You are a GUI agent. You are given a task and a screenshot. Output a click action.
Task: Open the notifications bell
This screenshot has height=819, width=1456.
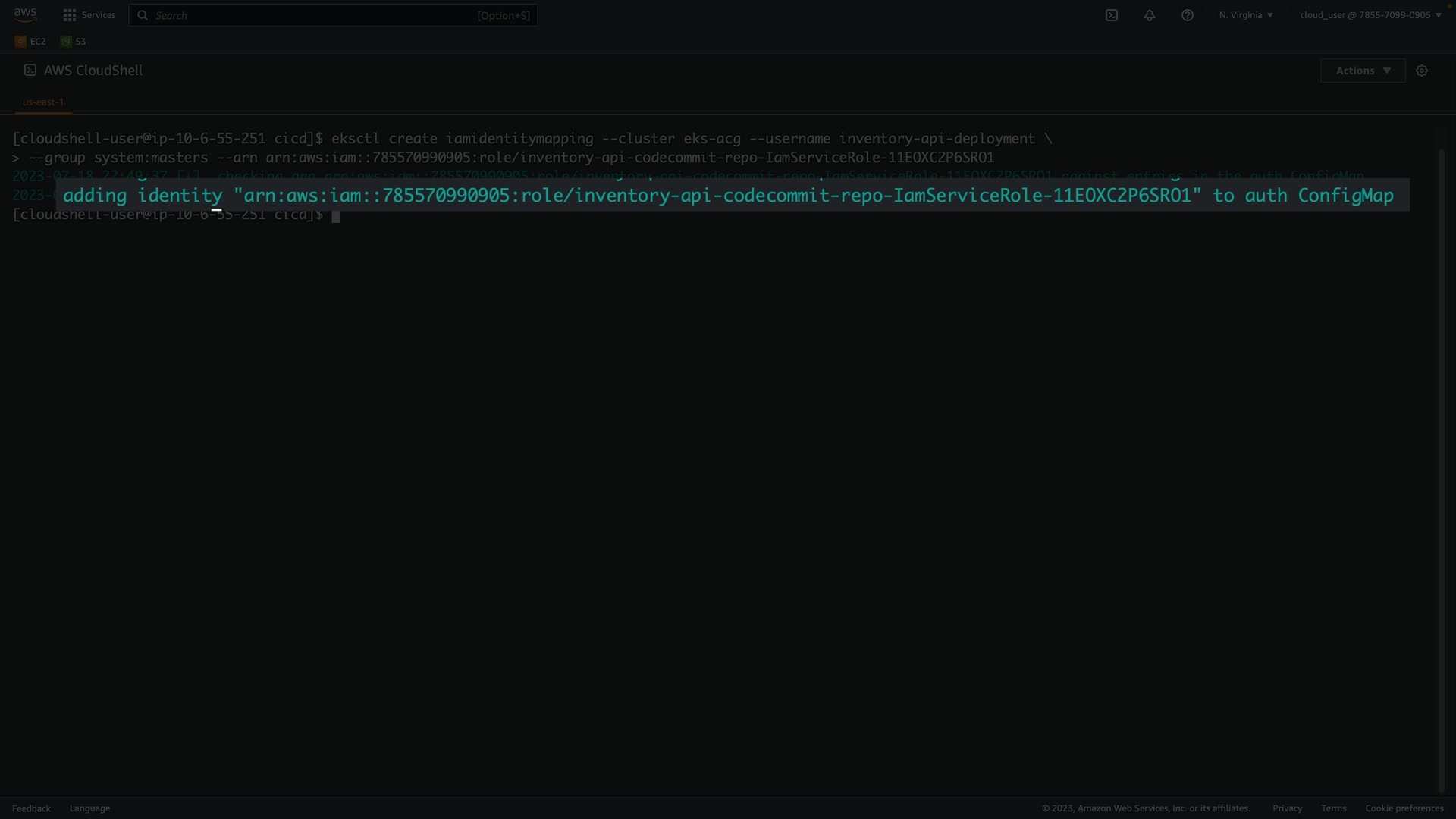(1150, 15)
